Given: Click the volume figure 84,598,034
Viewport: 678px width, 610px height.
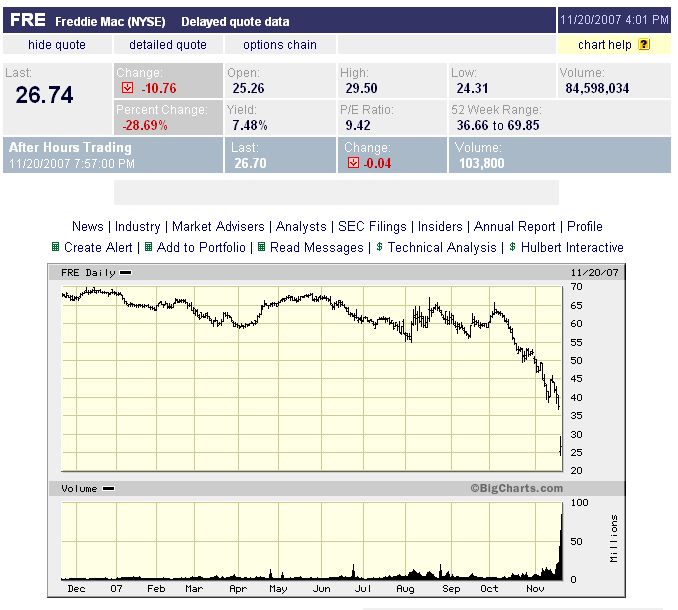Looking at the screenshot, I should 597,88.
